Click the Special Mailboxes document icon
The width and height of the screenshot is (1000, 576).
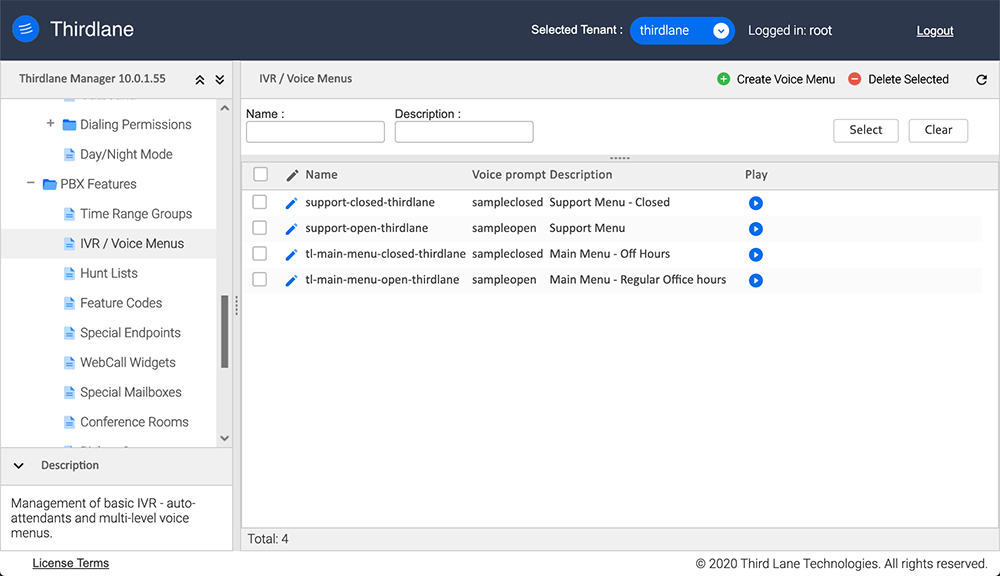click(70, 392)
